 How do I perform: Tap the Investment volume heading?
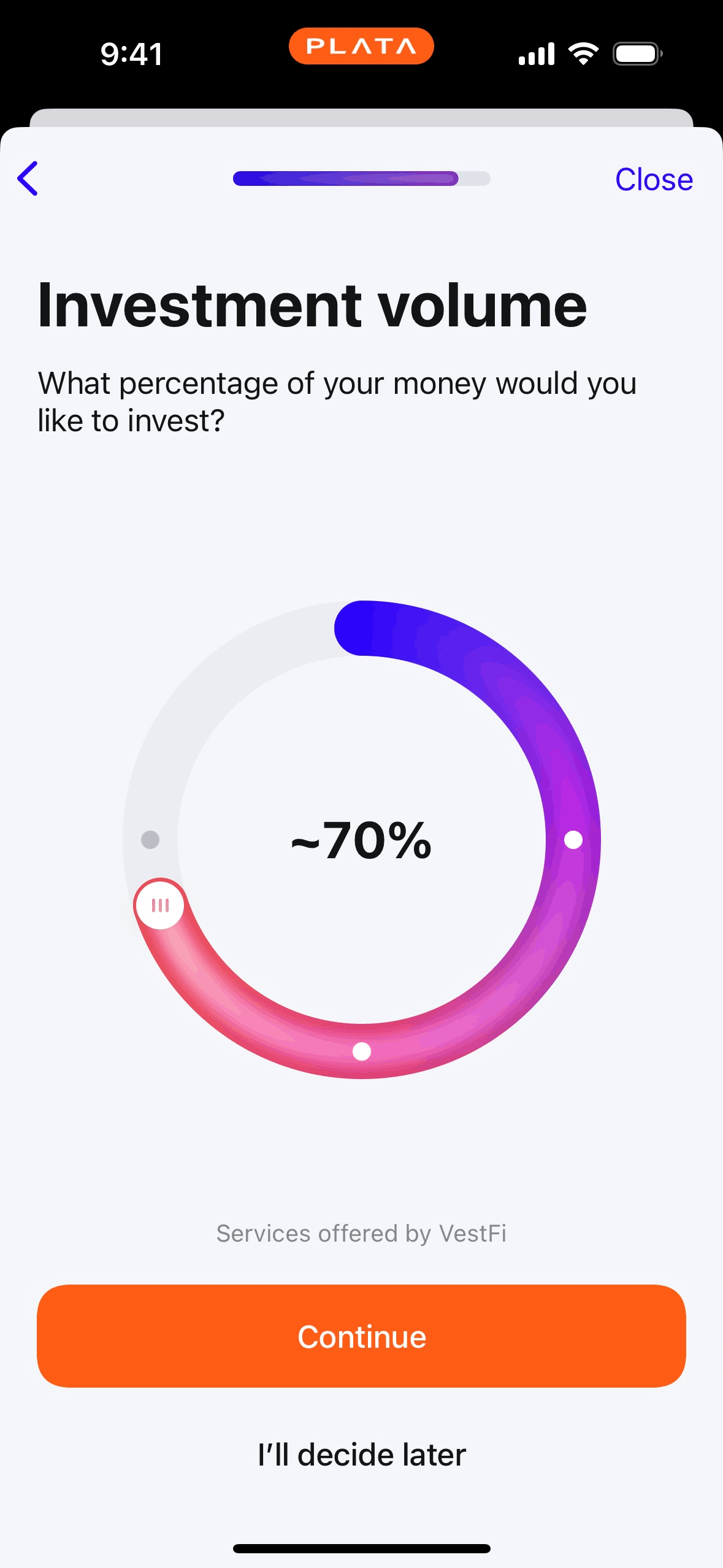[x=312, y=306]
